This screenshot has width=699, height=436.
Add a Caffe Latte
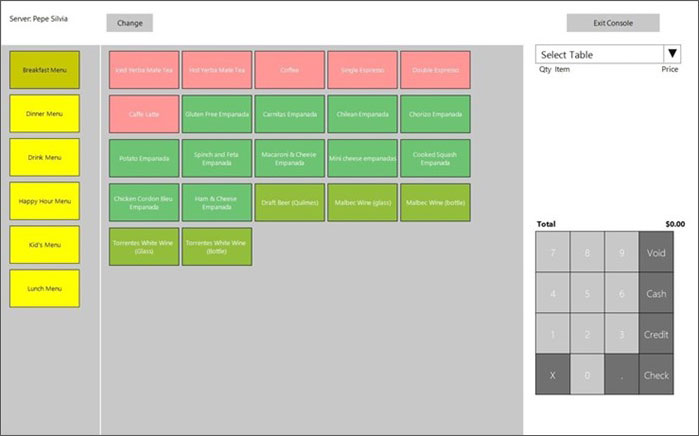tap(144, 114)
